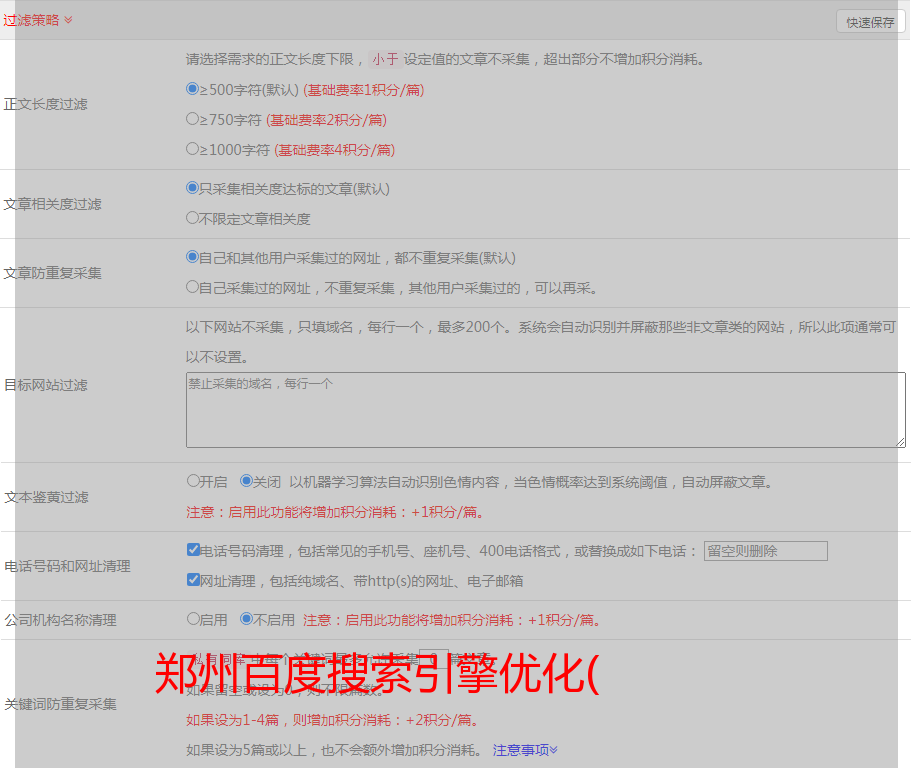Click 基础费率4积分/篇 red text
This screenshot has width=912, height=768.
(x=335, y=150)
